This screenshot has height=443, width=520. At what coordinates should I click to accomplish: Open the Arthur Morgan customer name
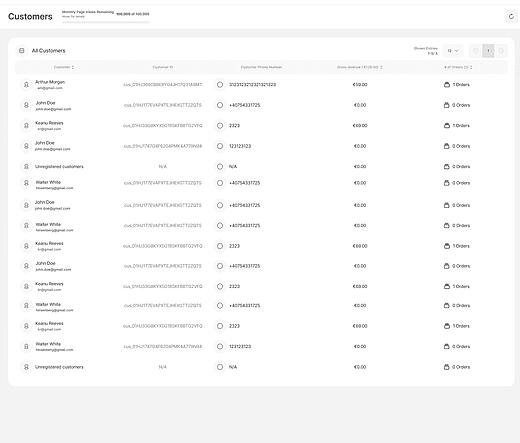tap(50, 82)
